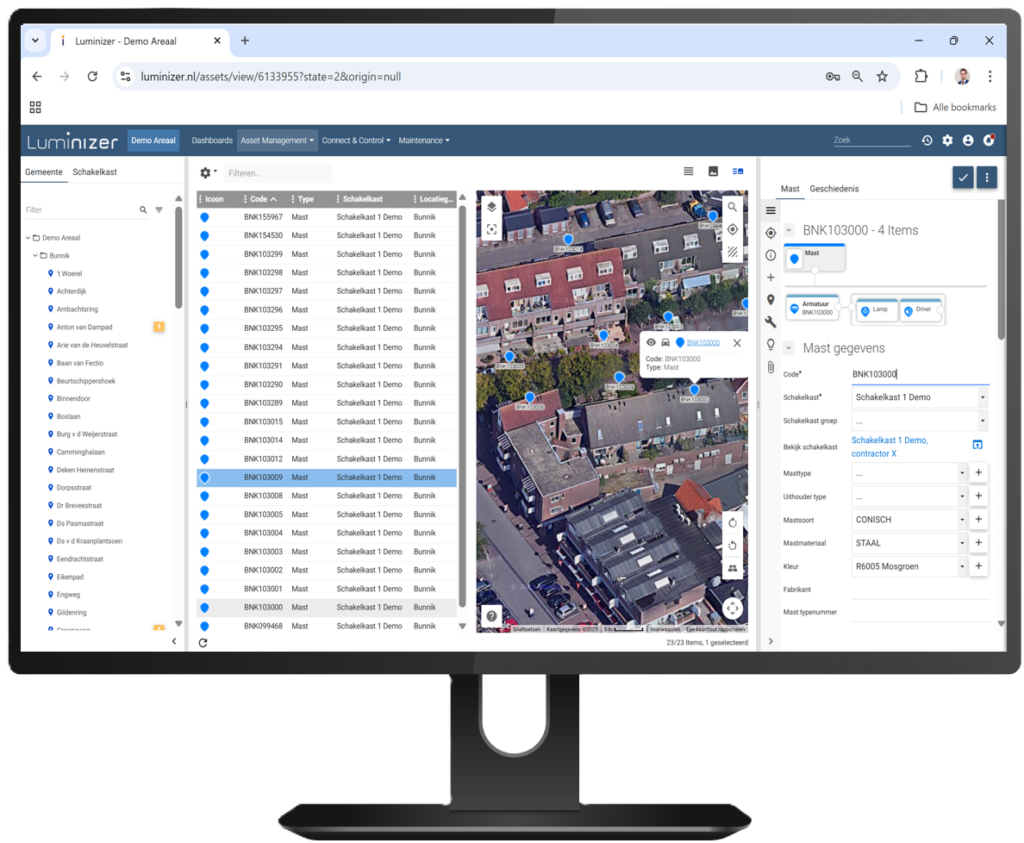Add a new Masttype with plus button
1024x843 pixels.
point(978,473)
